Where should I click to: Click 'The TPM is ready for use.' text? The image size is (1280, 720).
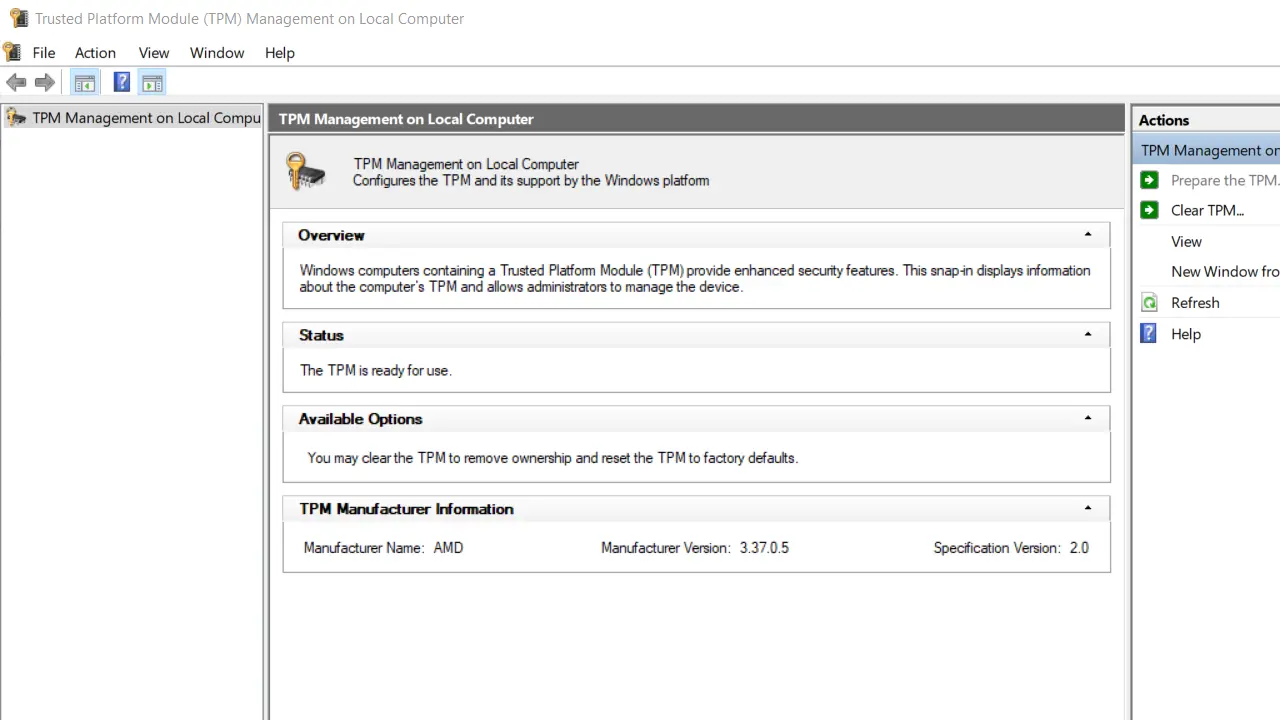(x=376, y=370)
